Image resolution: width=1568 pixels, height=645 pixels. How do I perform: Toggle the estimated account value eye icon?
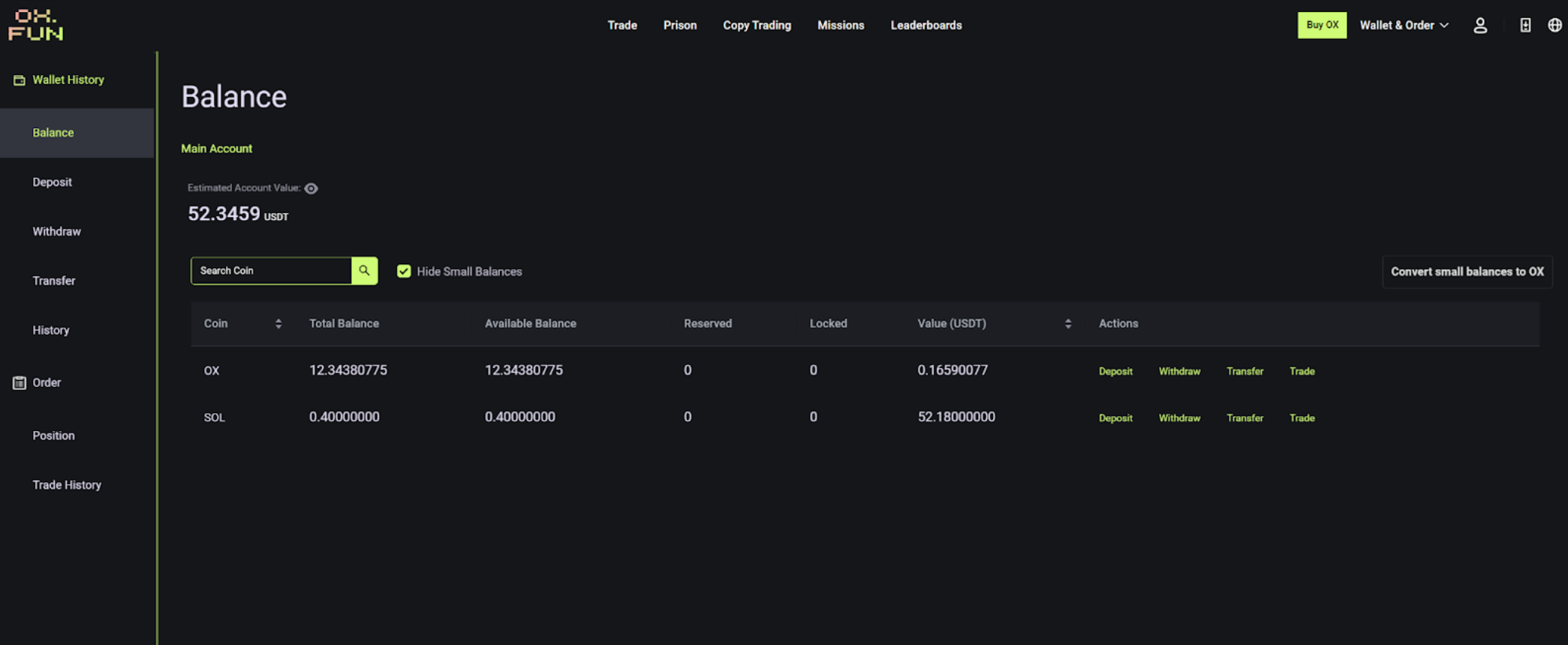[x=311, y=188]
